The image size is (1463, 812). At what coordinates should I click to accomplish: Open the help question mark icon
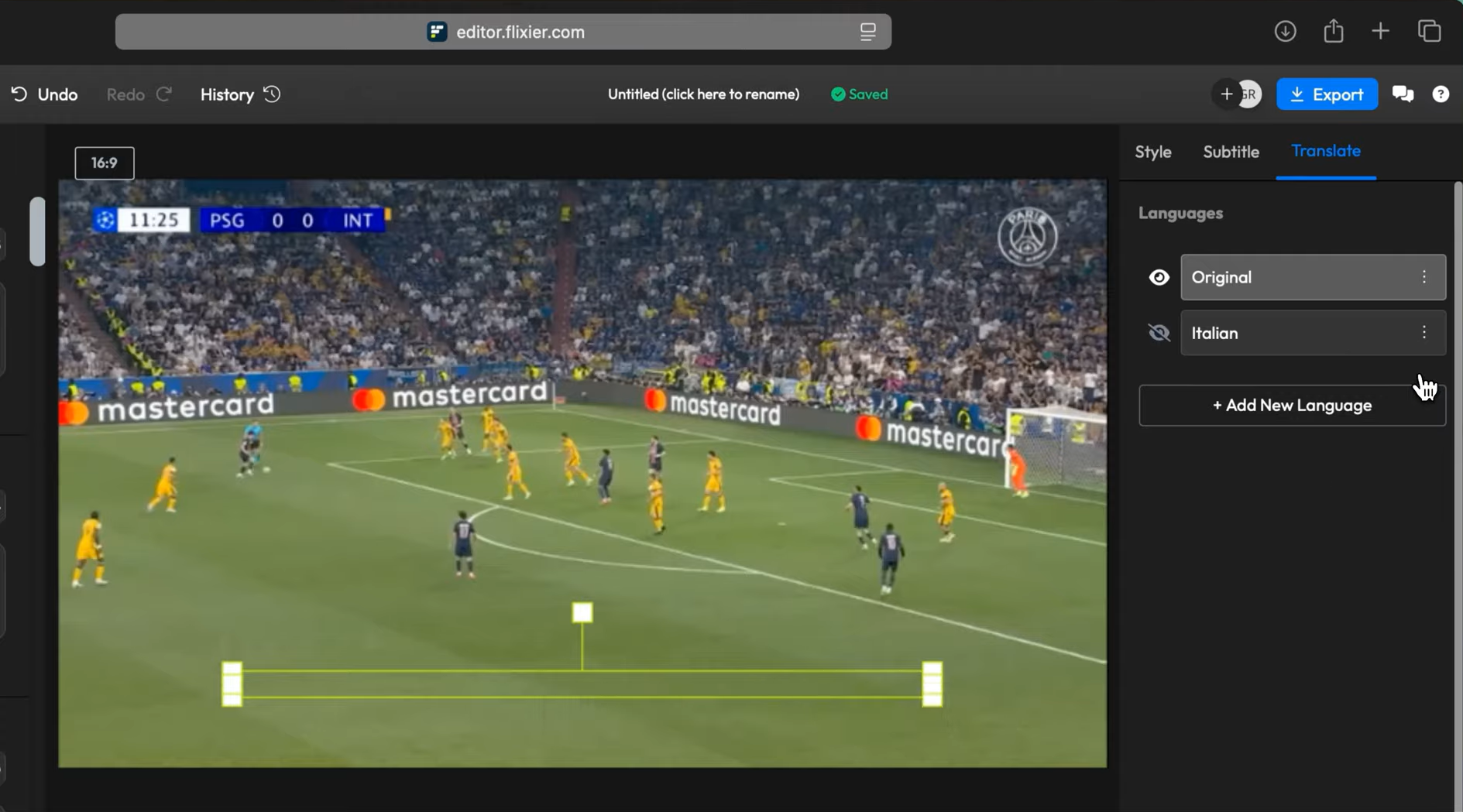(x=1441, y=94)
